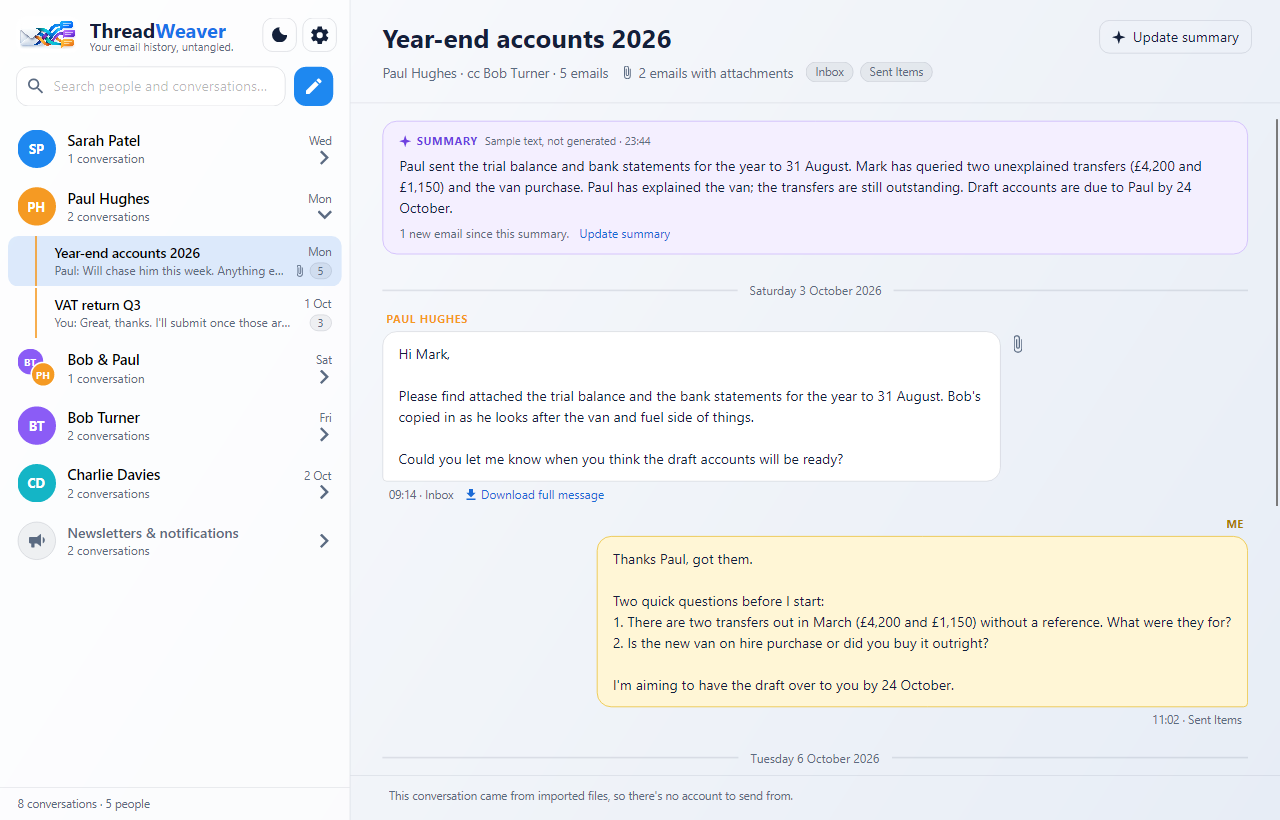The image size is (1280, 820).
Task: Collapse Paul Hughes' conversation list
Action: coord(324,215)
